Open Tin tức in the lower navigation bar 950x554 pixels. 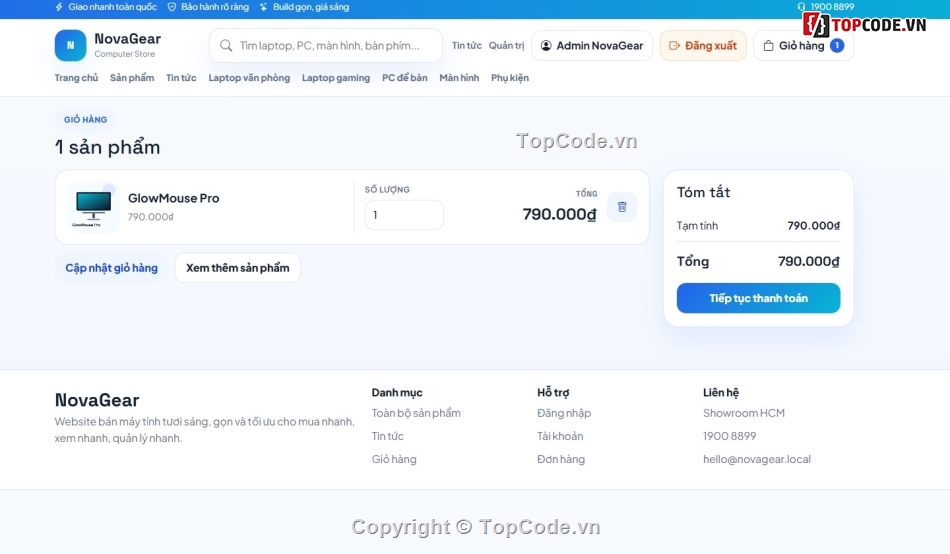[x=181, y=78]
